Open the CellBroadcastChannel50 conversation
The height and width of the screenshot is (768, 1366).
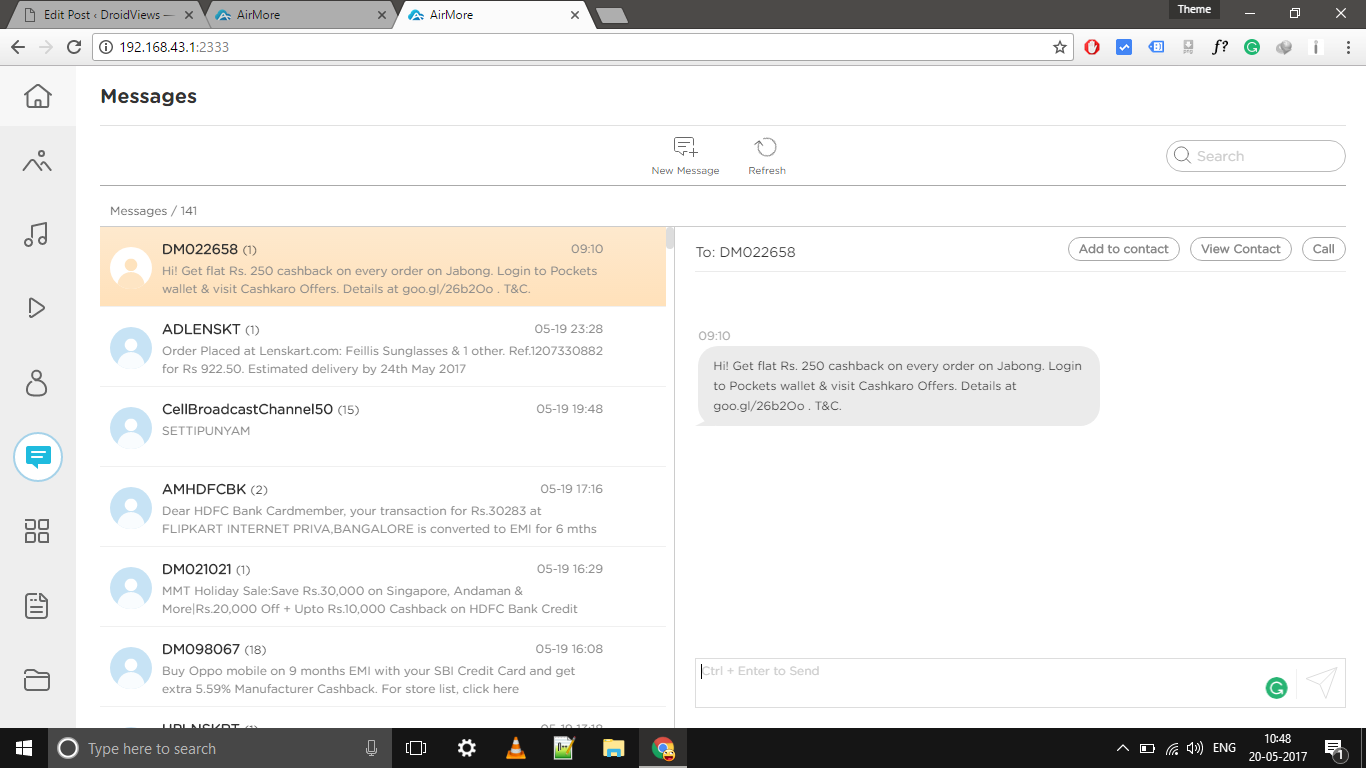click(x=383, y=427)
